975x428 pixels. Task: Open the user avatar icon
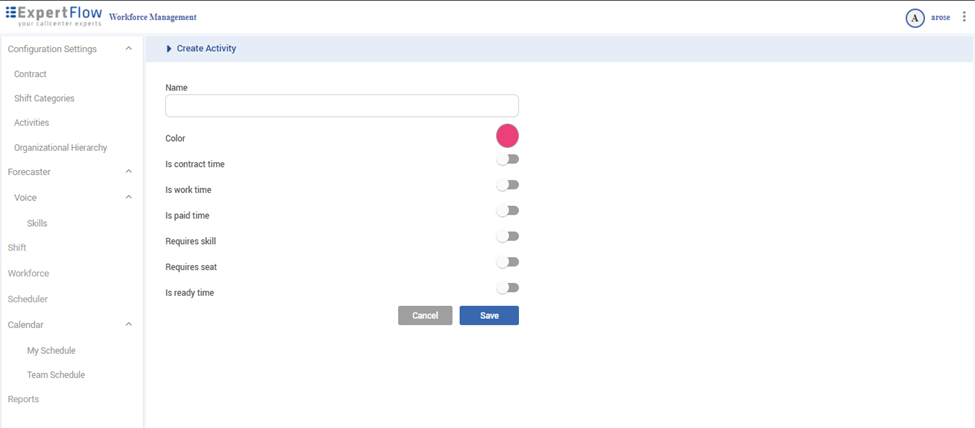[914, 18]
